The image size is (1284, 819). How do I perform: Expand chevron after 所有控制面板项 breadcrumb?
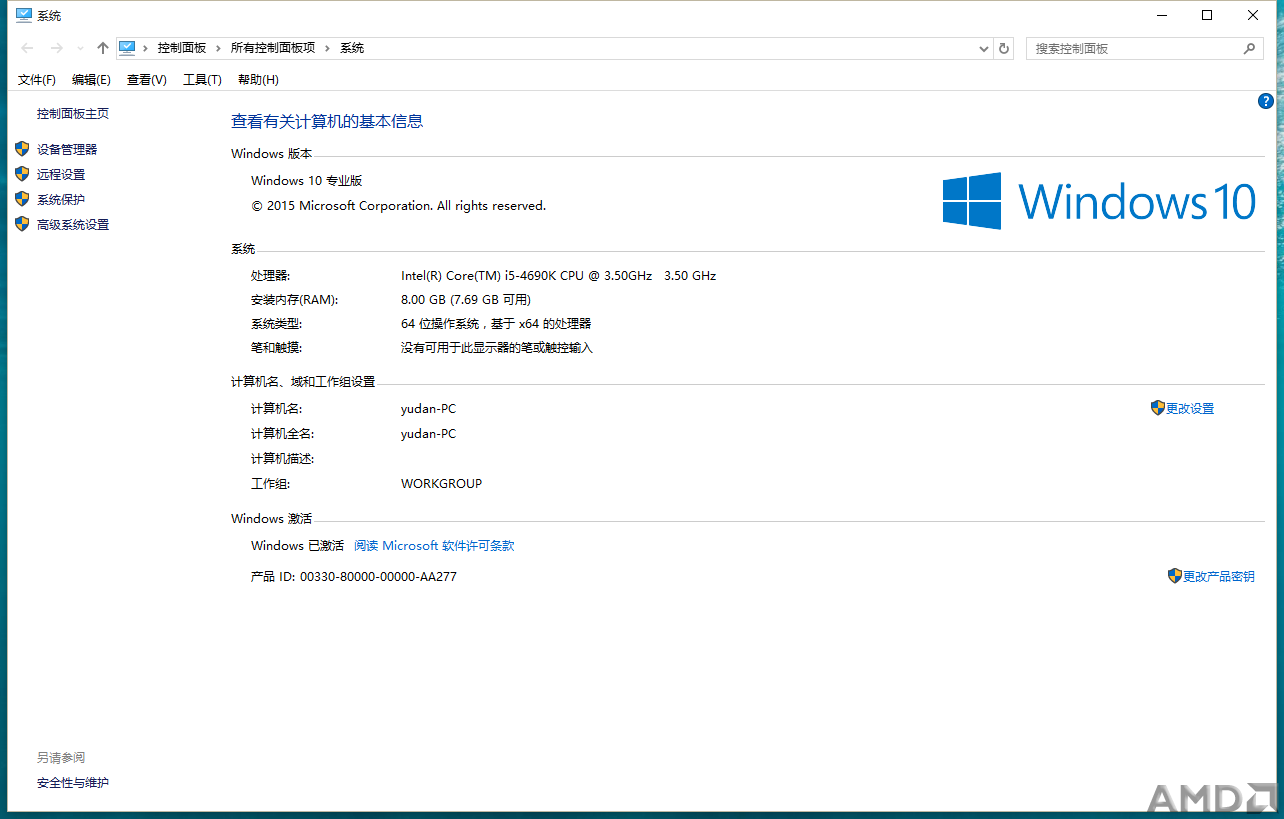[x=327, y=48]
